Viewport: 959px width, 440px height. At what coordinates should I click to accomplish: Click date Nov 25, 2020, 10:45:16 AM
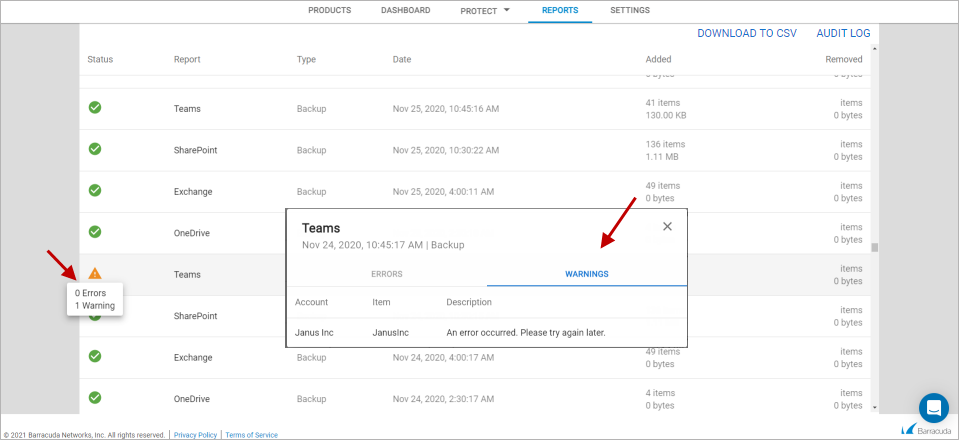446,109
